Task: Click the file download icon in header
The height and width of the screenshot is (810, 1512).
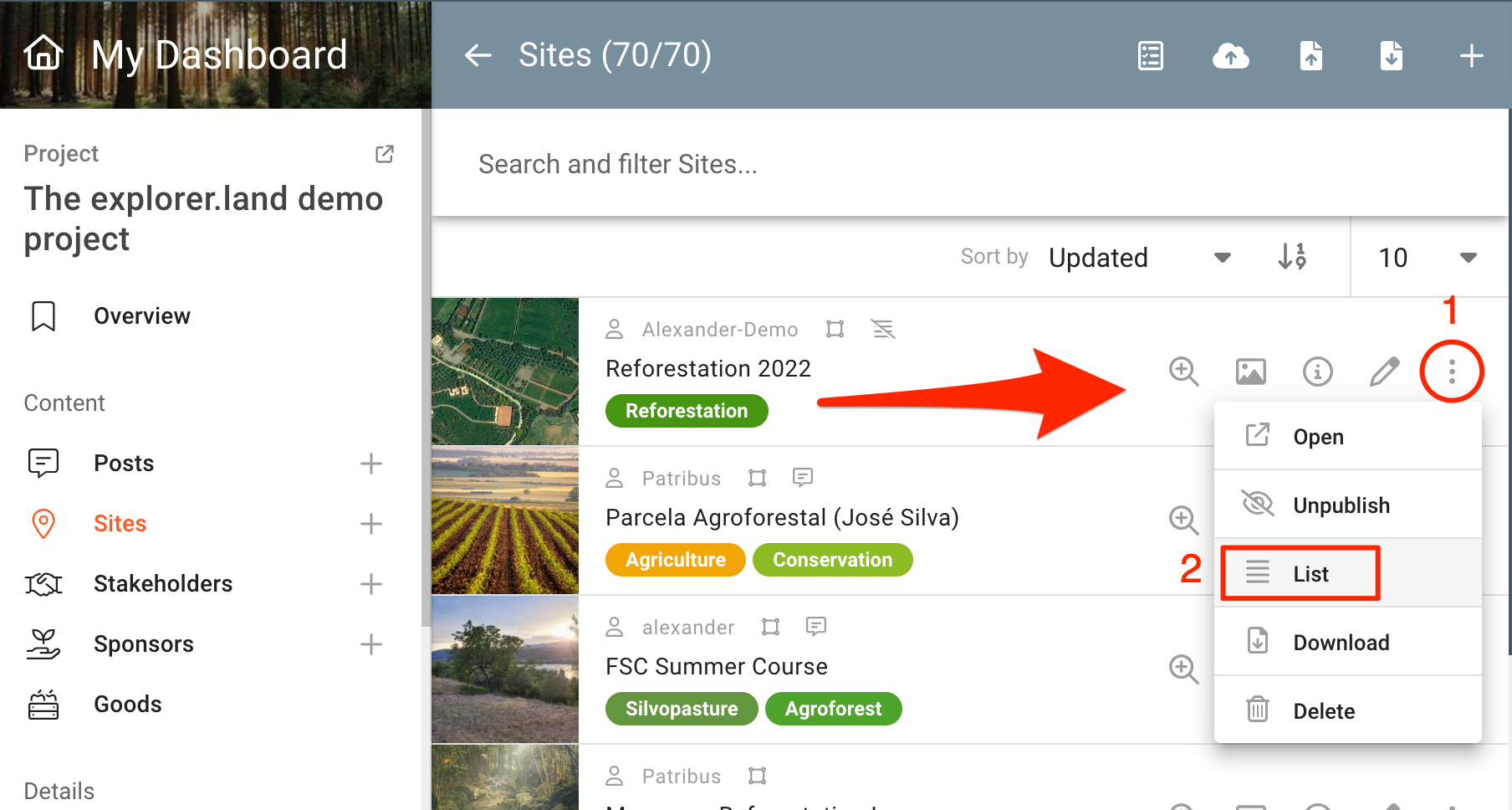Action: [x=1391, y=56]
